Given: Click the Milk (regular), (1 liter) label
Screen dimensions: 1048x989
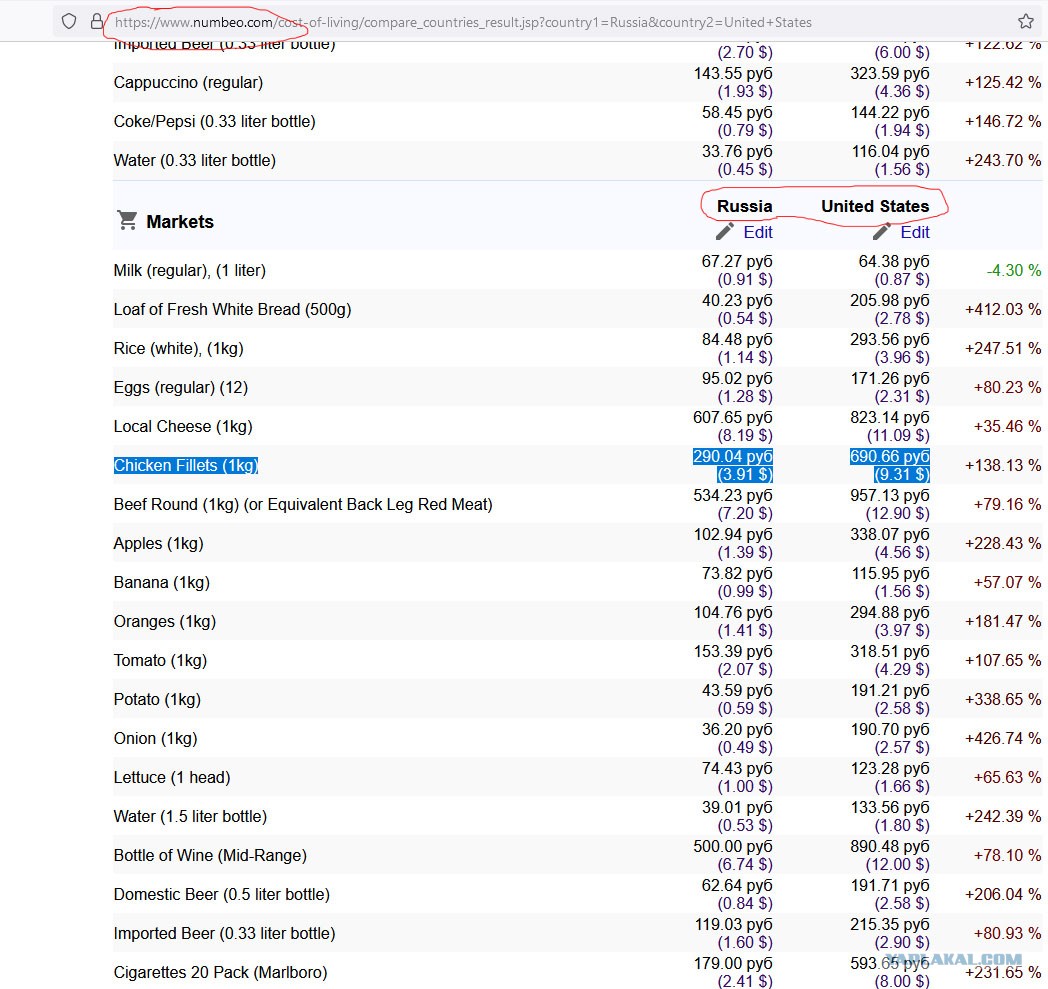Looking at the screenshot, I should click(x=190, y=270).
